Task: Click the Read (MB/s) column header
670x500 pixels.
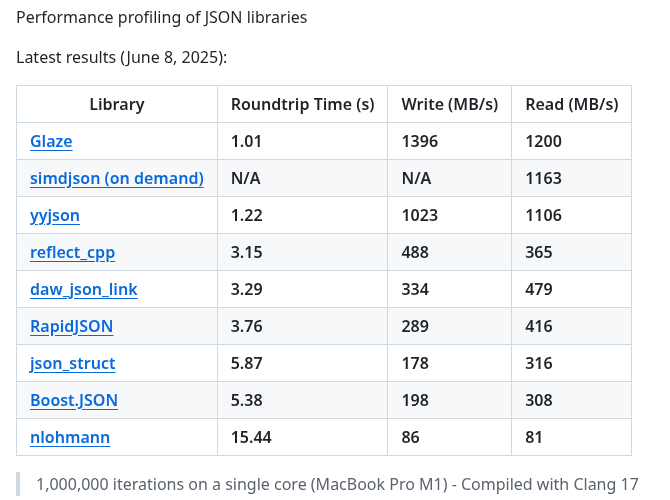Action: (x=571, y=104)
